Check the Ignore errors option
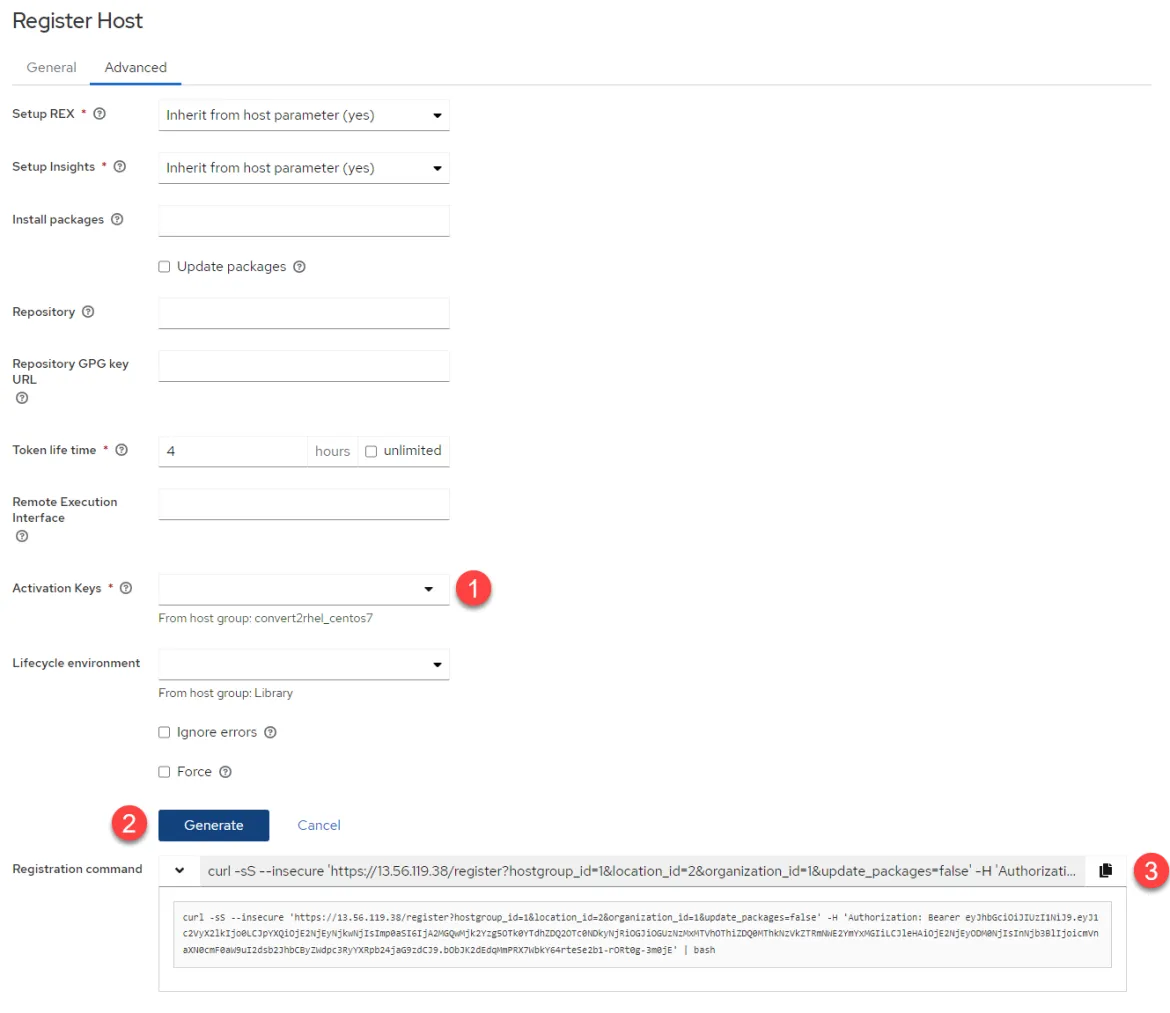This screenshot has width=1170, height=1013. click(x=164, y=733)
